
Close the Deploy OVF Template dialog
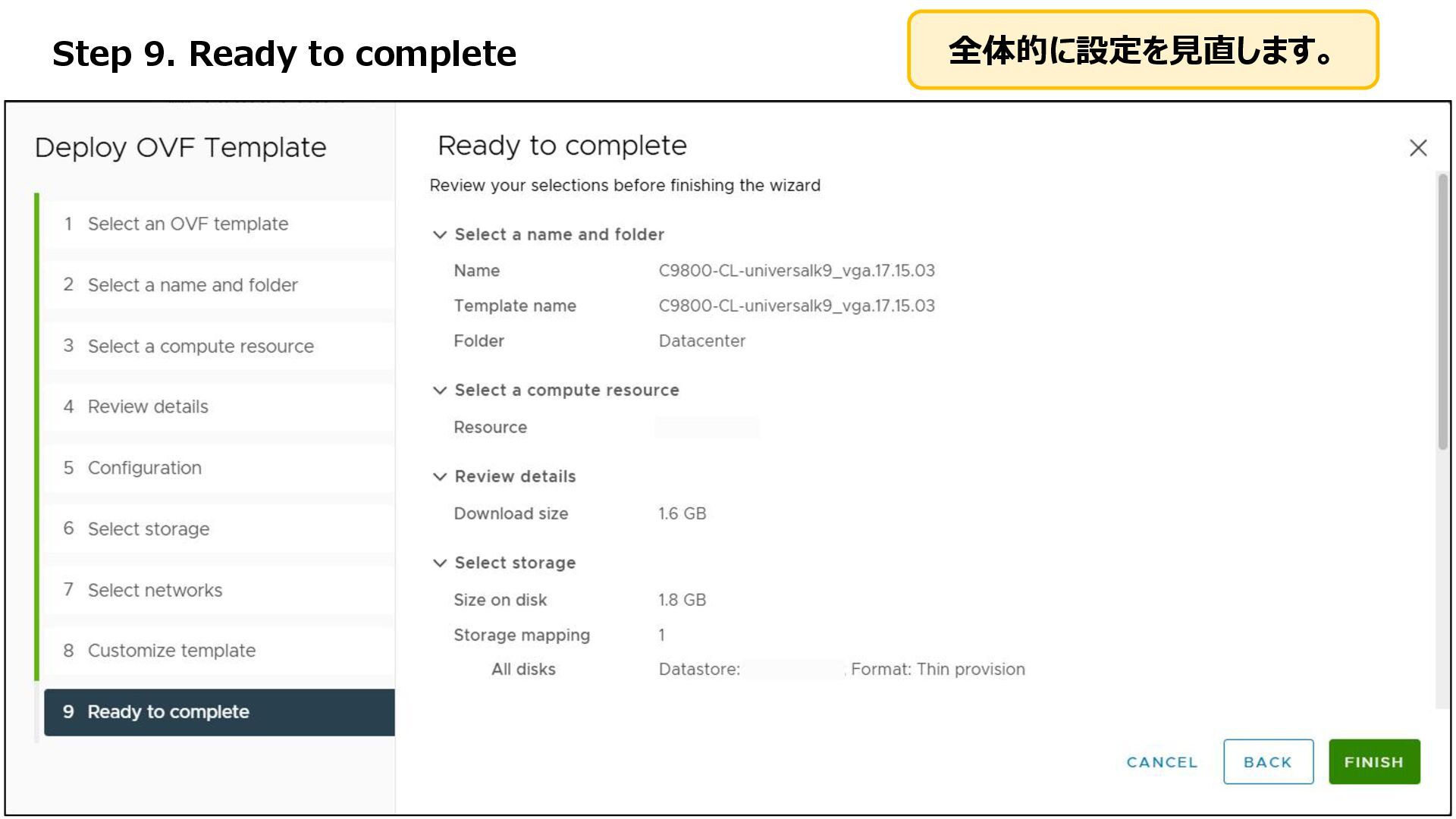click(1417, 148)
